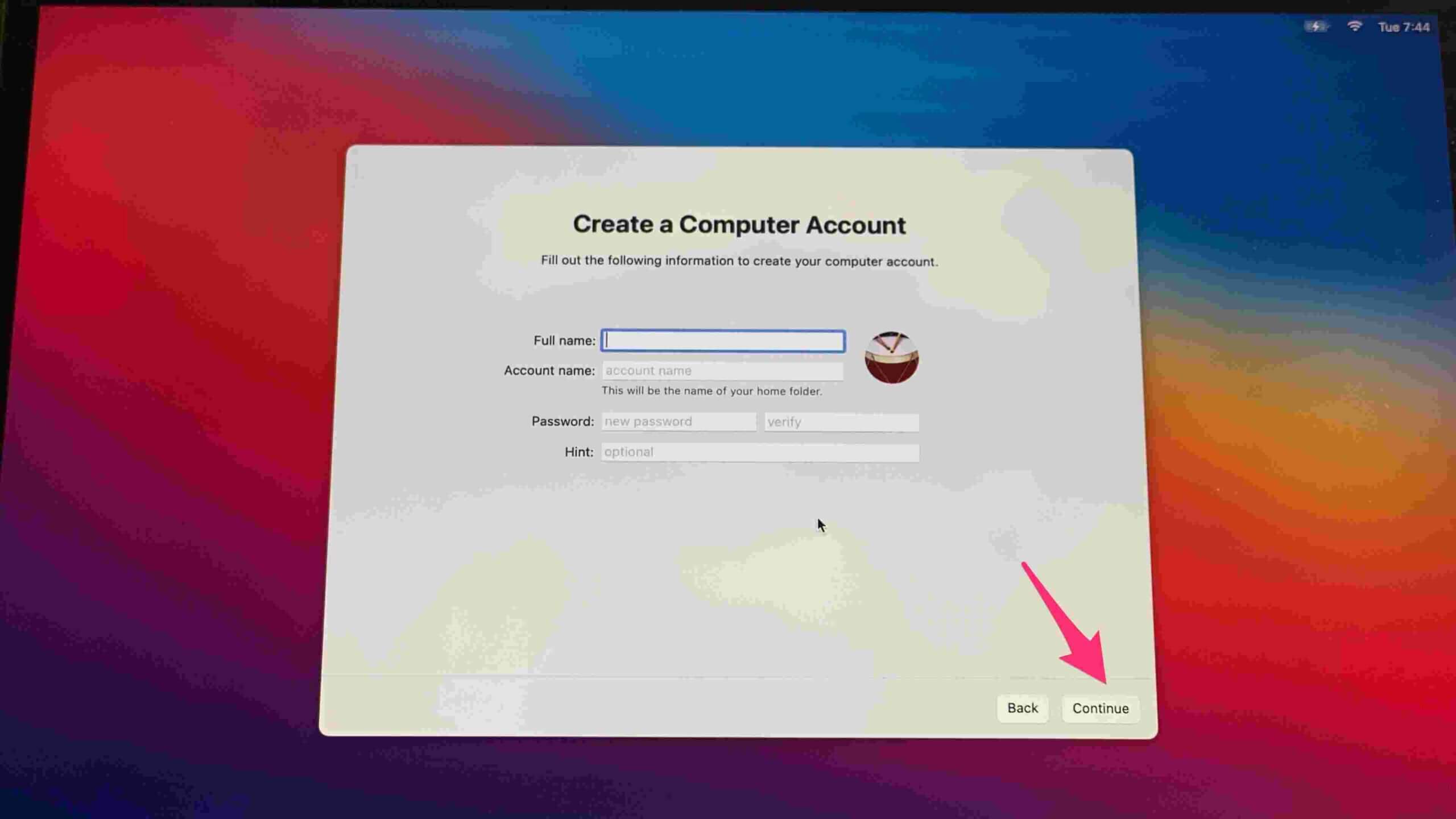Click the Full name input field

pos(723,340)
